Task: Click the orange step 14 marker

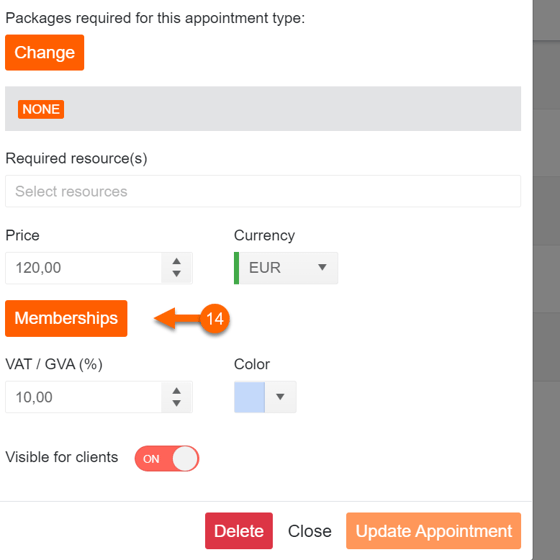Action: pos(214,319)
